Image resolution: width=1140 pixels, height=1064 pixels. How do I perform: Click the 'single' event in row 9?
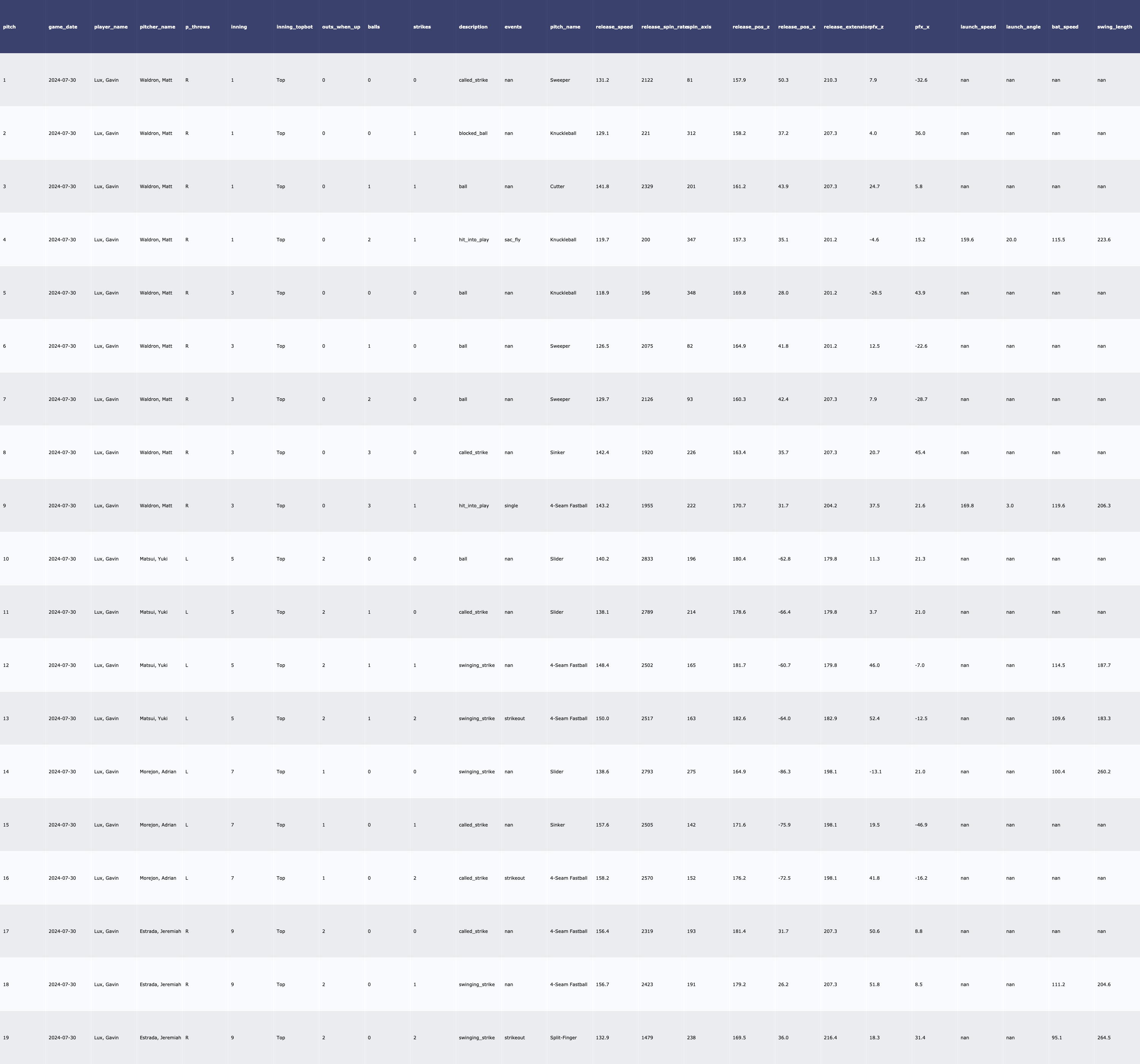[x=511, y=506]
